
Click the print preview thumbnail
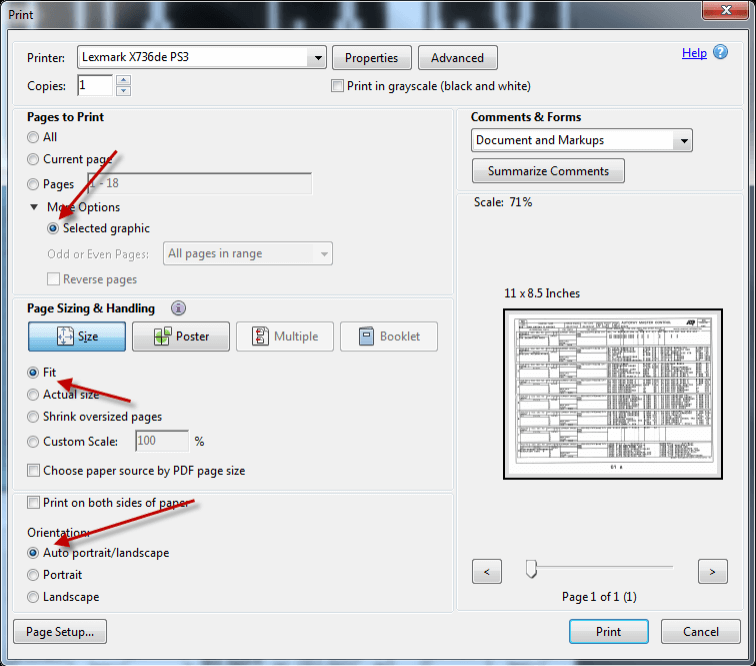(x=612, y=394)
